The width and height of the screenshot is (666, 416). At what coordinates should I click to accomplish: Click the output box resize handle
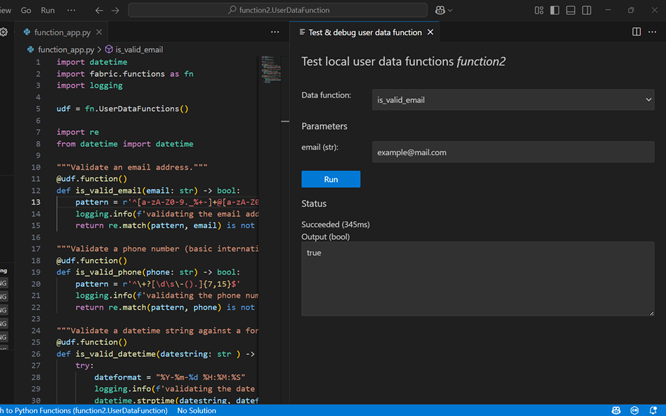click(x=651, y=313)
